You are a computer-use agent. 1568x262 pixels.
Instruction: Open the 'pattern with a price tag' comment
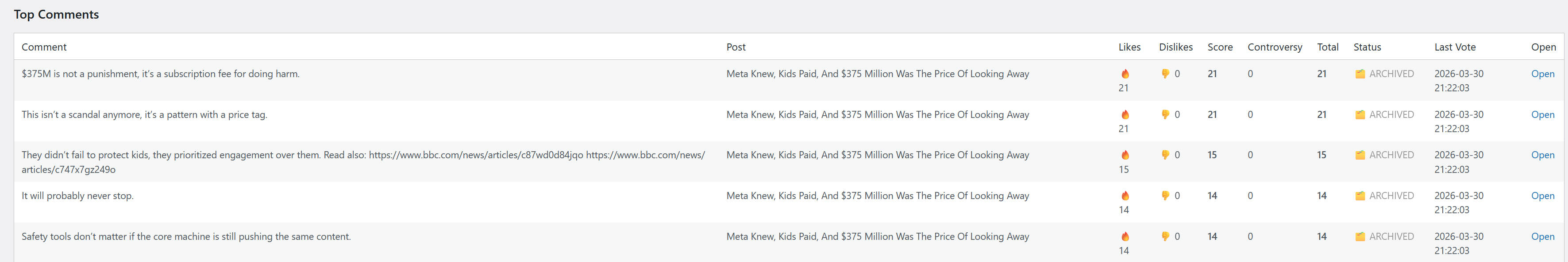(x=1542, y=114)
